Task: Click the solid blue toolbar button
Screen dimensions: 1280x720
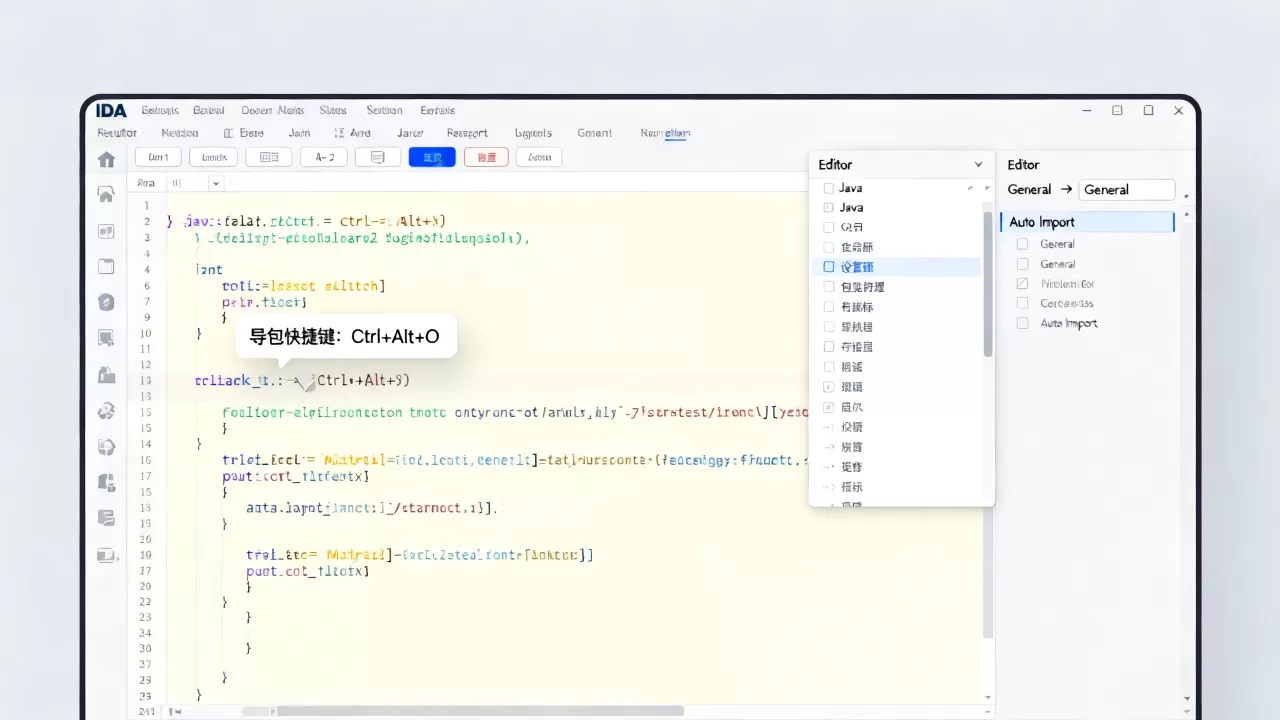Action: 432,157
